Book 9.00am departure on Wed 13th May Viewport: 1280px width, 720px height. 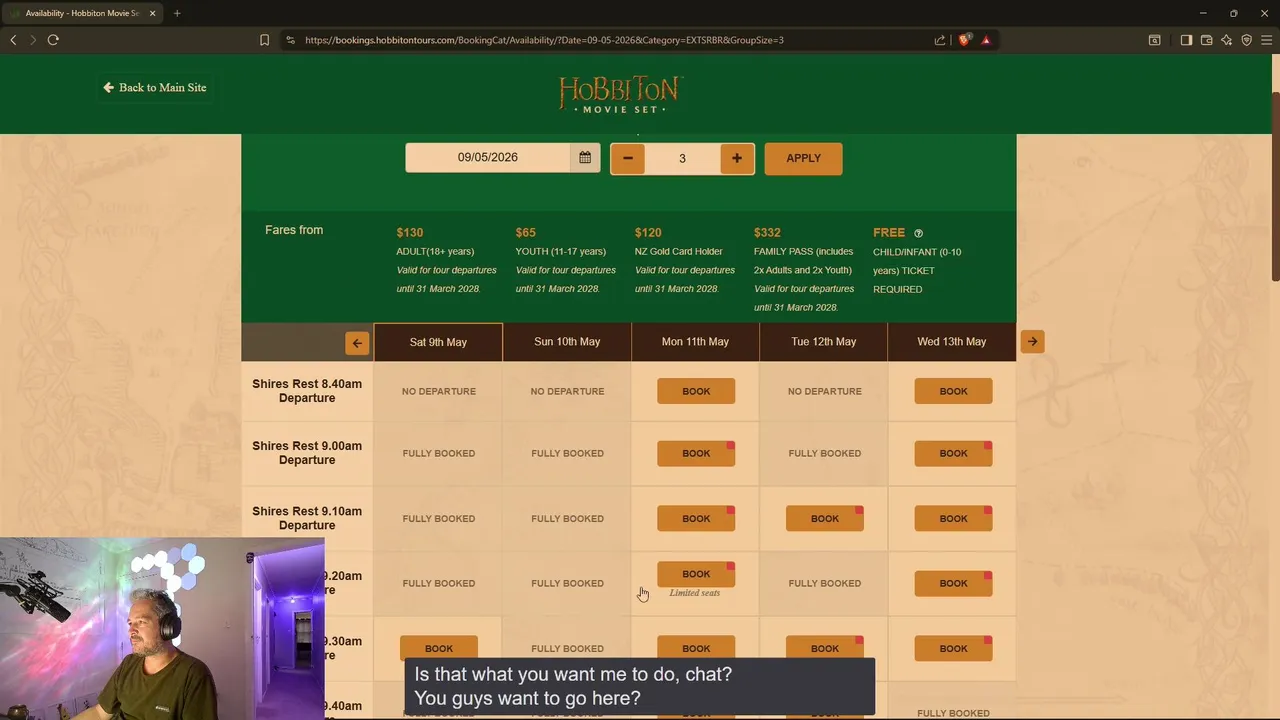tap(953, 453)
